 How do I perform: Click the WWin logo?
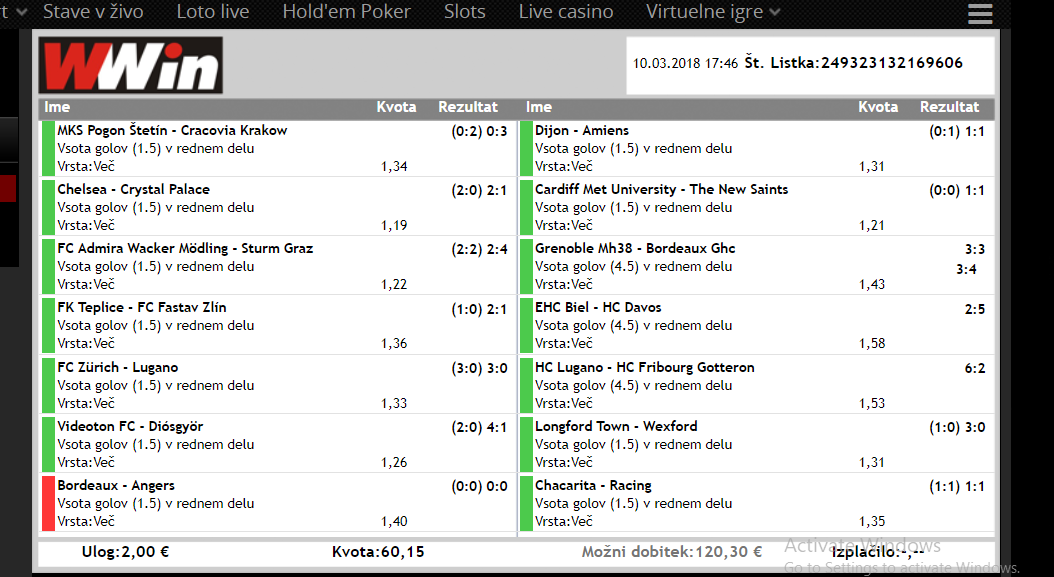[130, 65]
